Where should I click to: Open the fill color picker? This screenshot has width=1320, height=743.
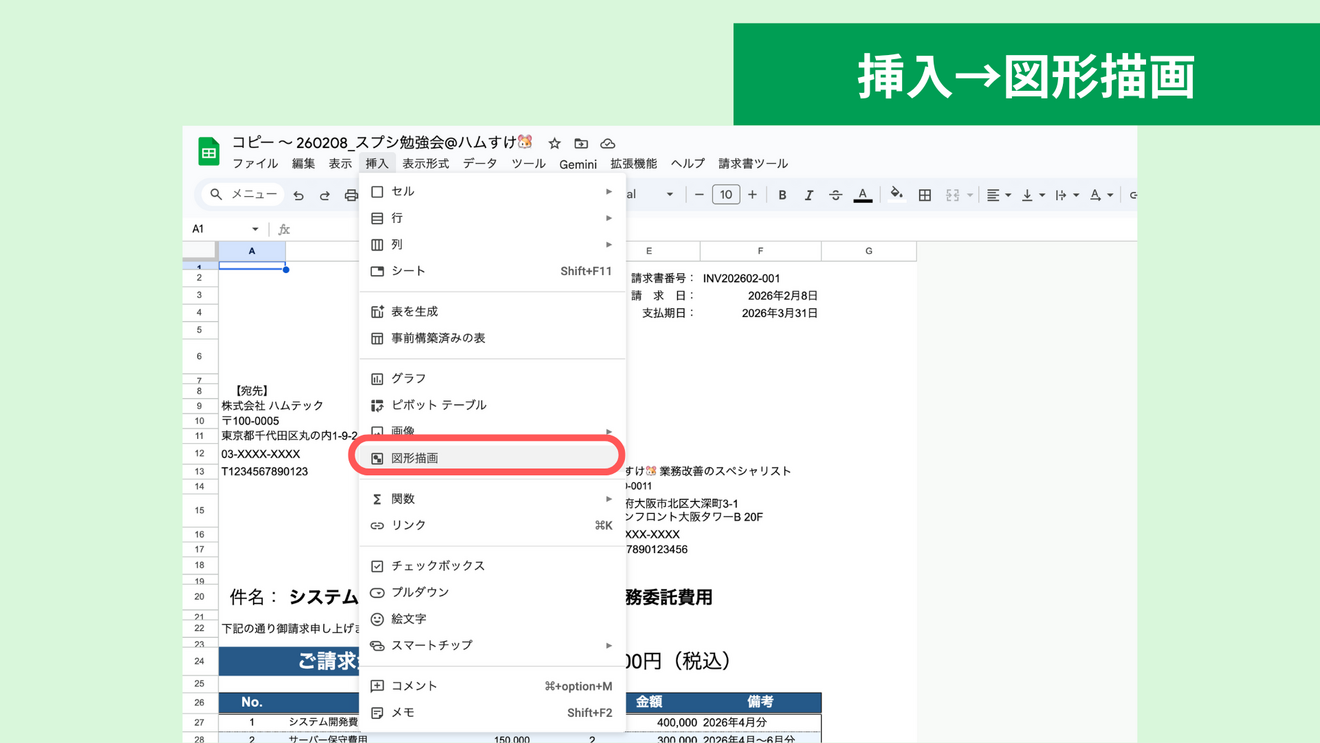896,195
